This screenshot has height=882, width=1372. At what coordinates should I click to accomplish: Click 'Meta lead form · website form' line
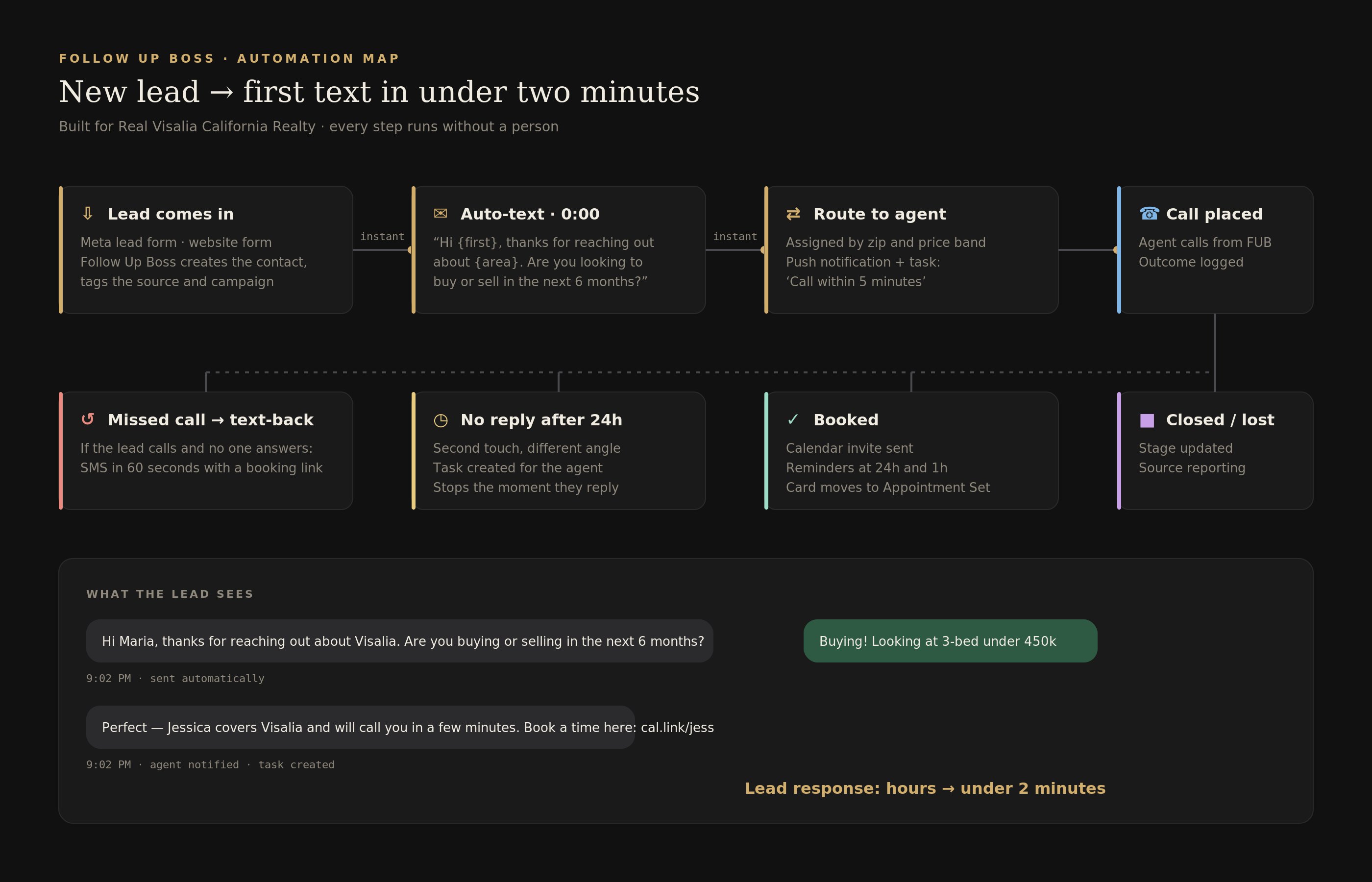(x=176, y=242)
